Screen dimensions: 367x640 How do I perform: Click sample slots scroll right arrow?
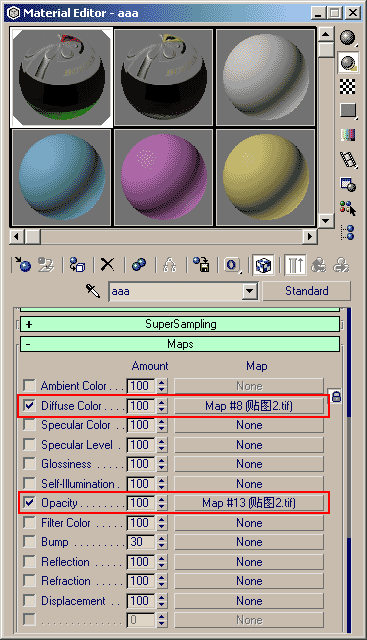click(310, 236)
